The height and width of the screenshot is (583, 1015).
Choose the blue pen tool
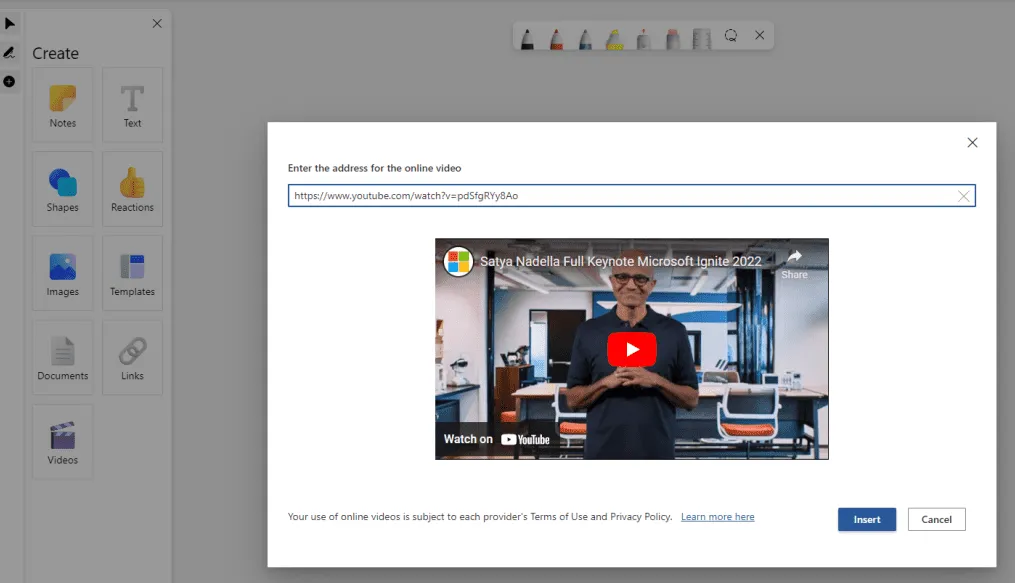point(584,36)
